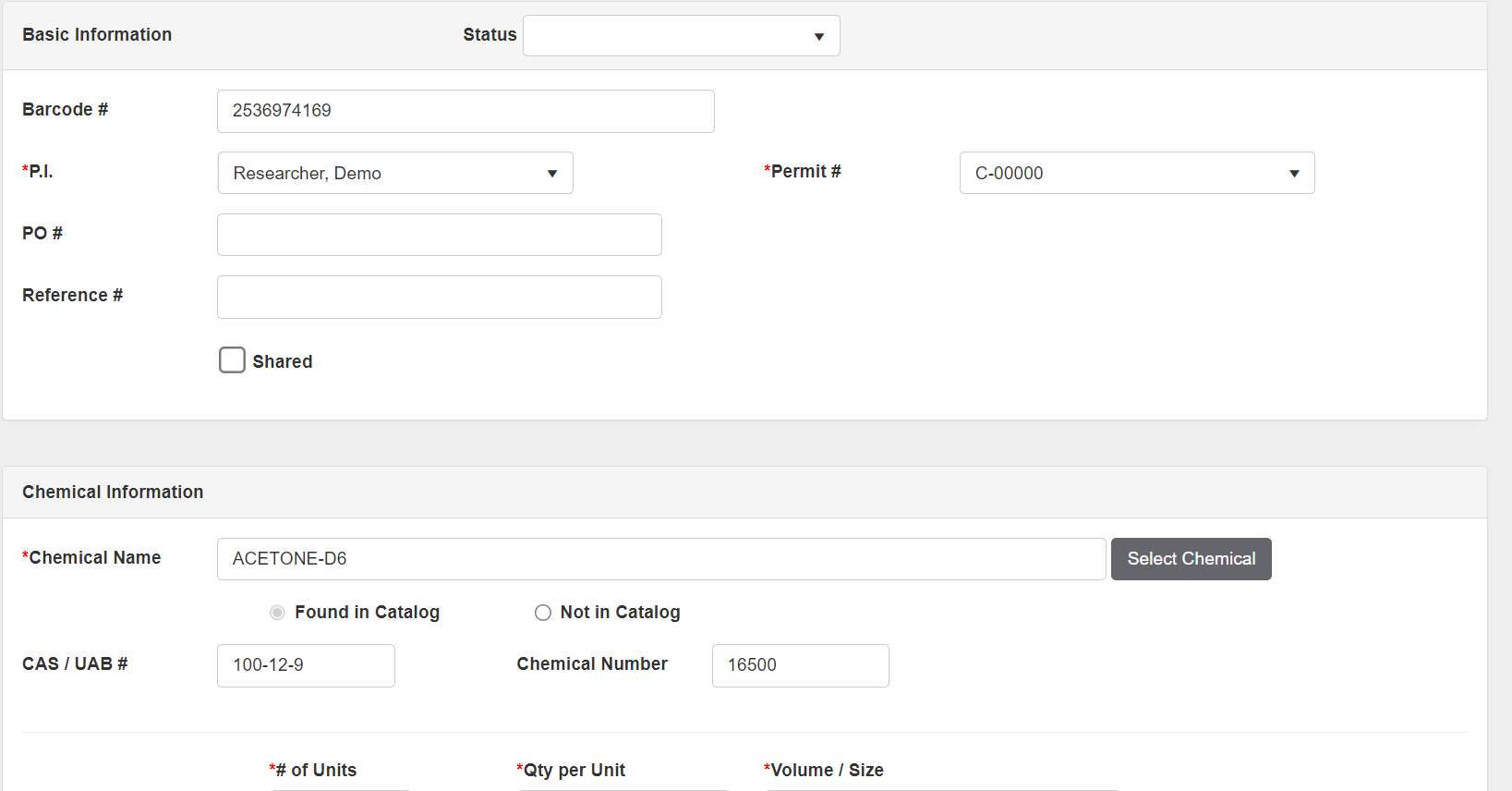
Task: Click the Chemical Number field showing 16500
Action: coord(800,665)
